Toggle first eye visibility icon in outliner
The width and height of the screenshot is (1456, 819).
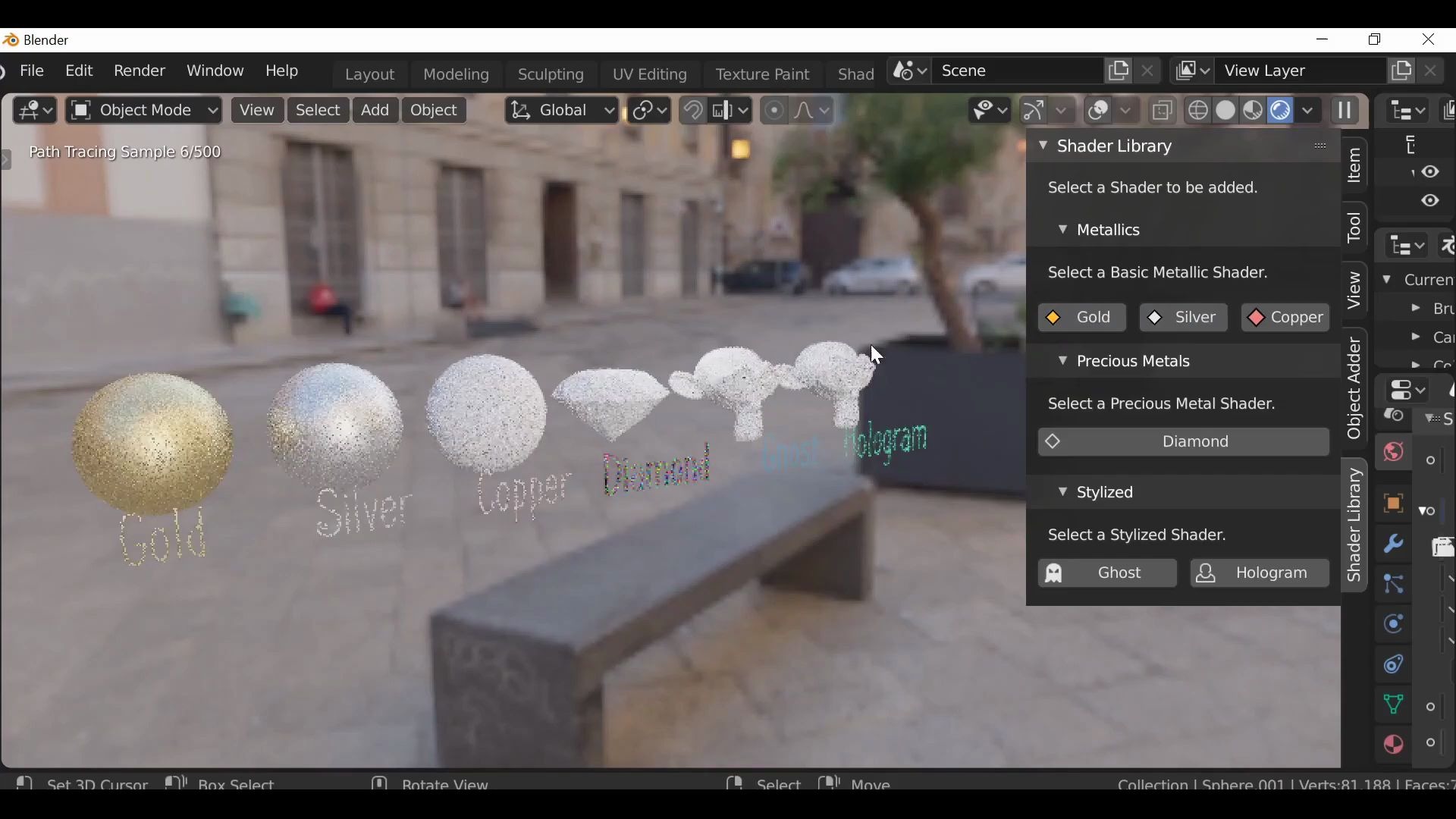tap(1431, 173)
